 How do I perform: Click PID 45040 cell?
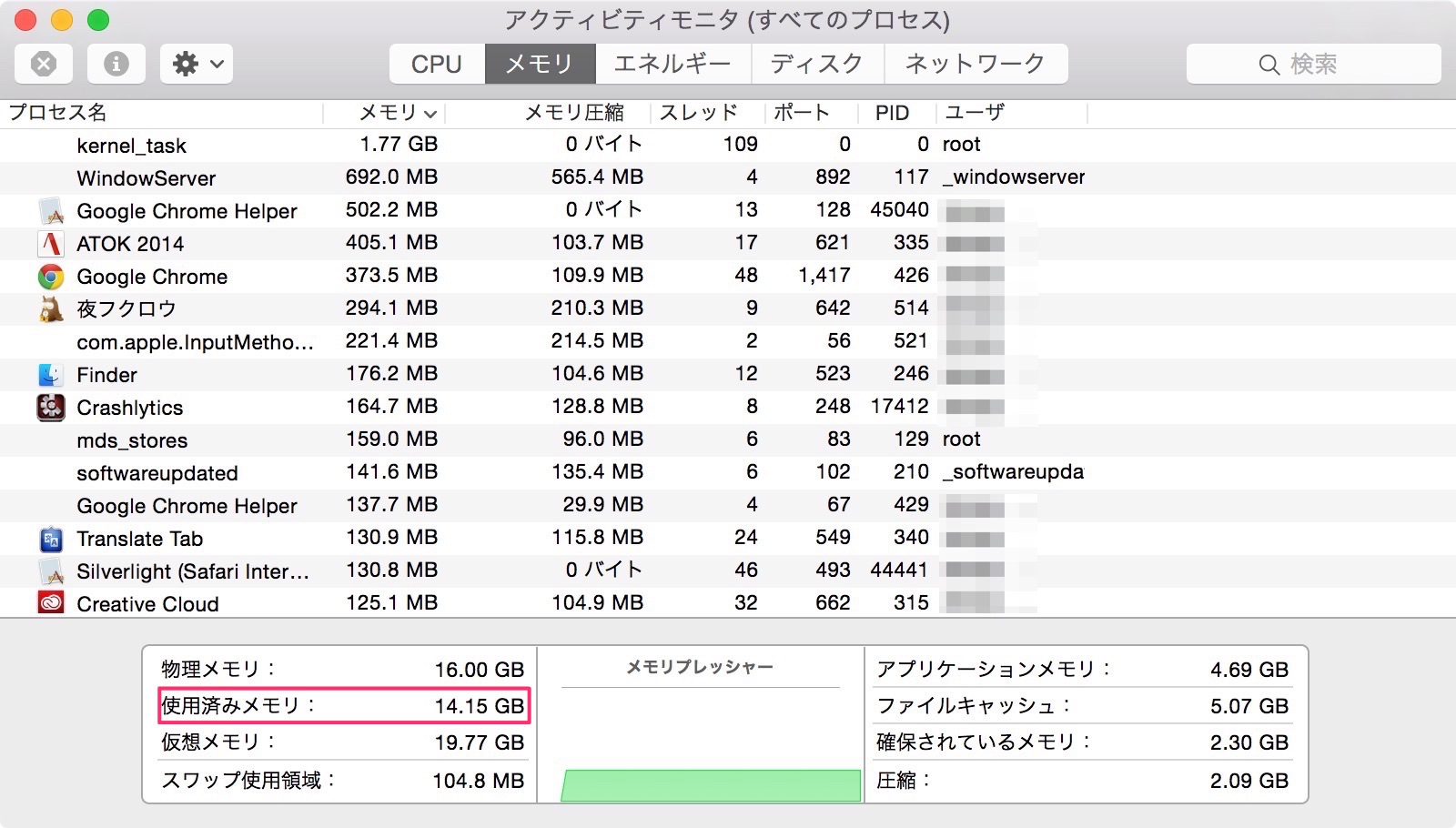[899, 209]
